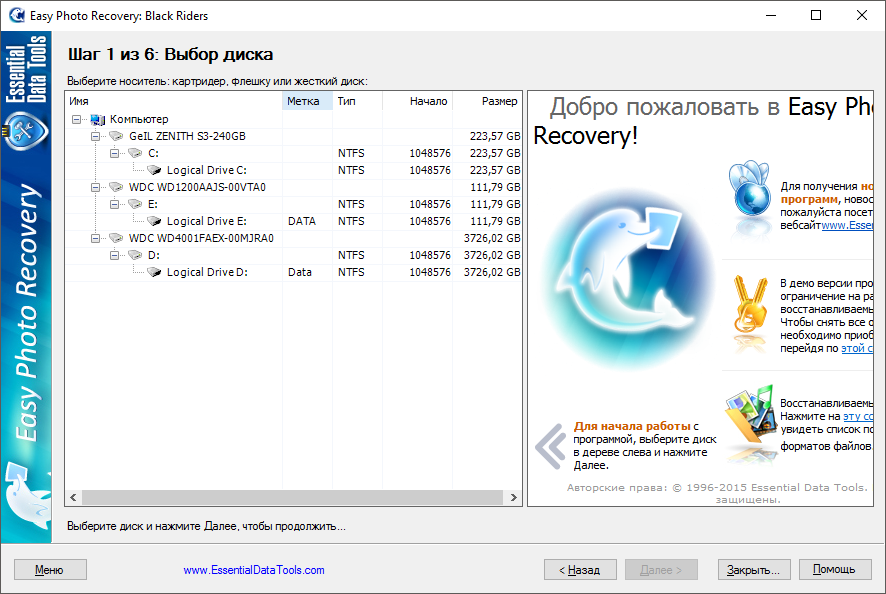Click the Далее button
Viewport: 886px width, 594px height.
[x=661, y=570]
